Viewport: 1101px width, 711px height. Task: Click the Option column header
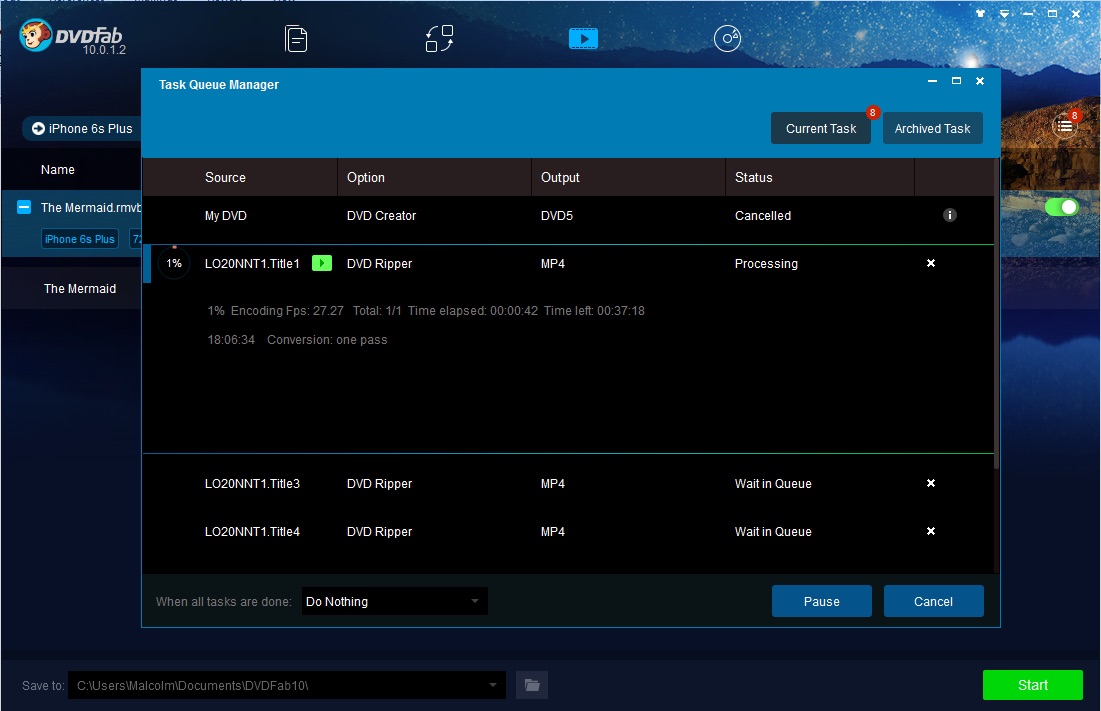(366, 178)
